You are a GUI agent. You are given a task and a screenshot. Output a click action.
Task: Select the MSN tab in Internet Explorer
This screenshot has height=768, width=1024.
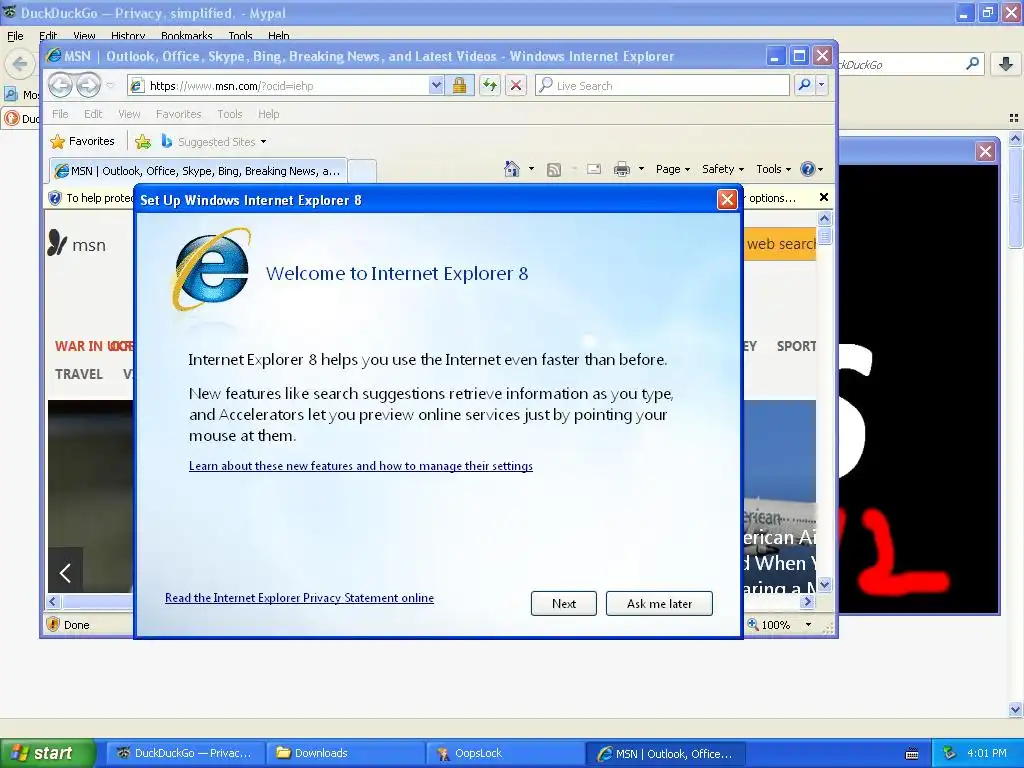pyautogui.click(x=198, y=171)
